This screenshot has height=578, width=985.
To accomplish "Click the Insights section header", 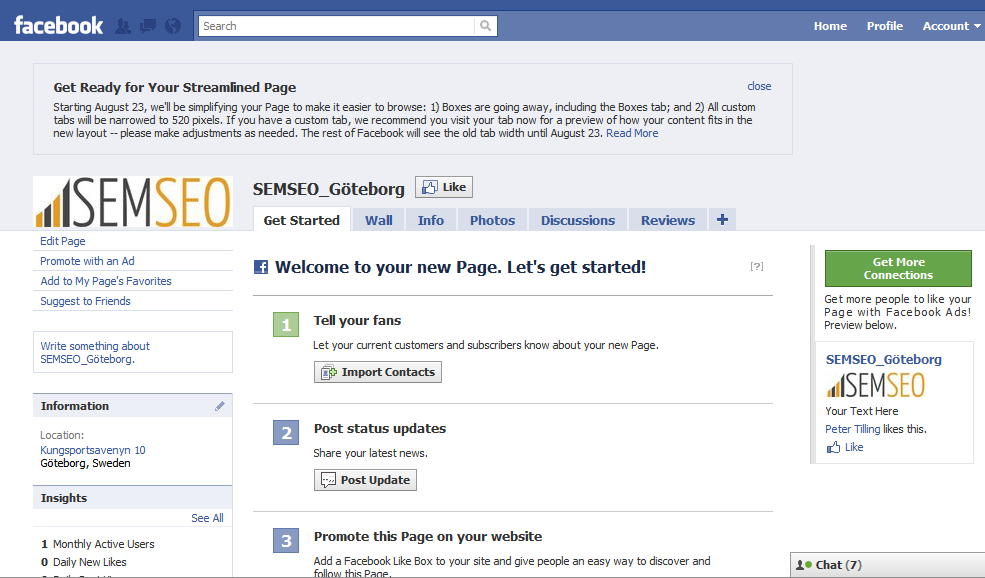I will (133, 498).
